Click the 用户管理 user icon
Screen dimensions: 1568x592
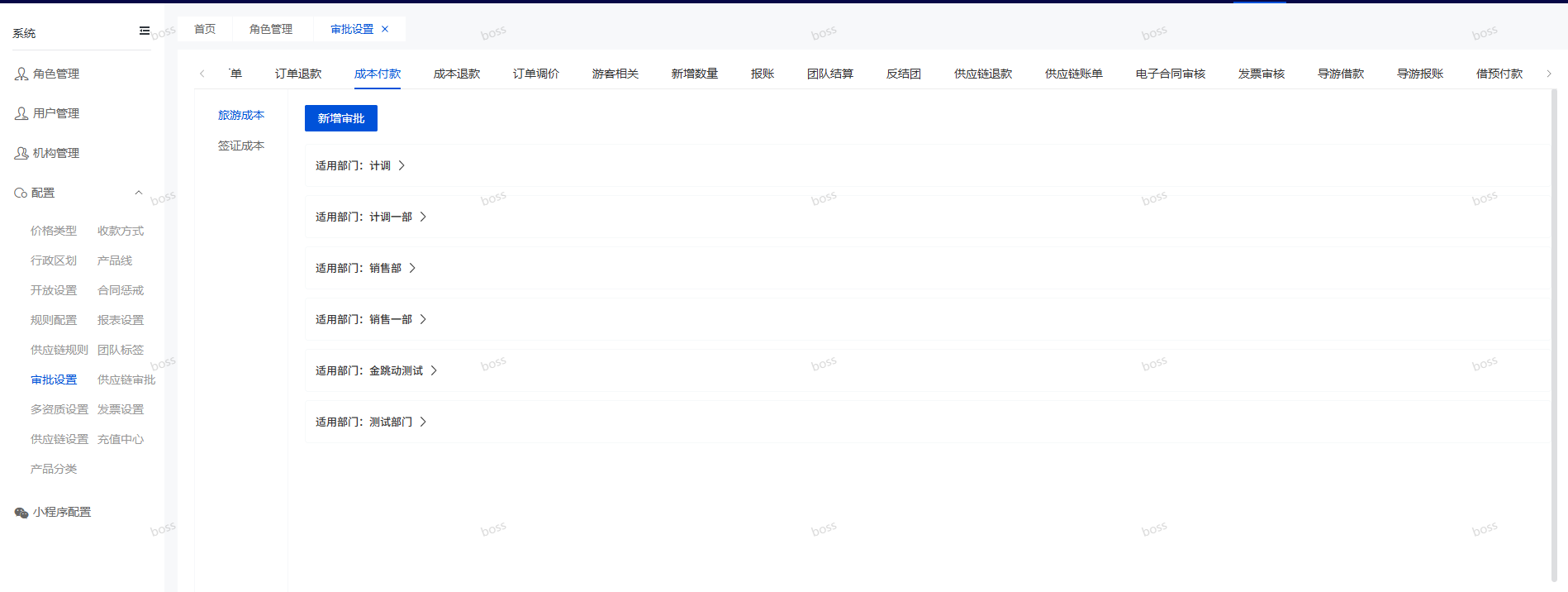pos(21,113)
